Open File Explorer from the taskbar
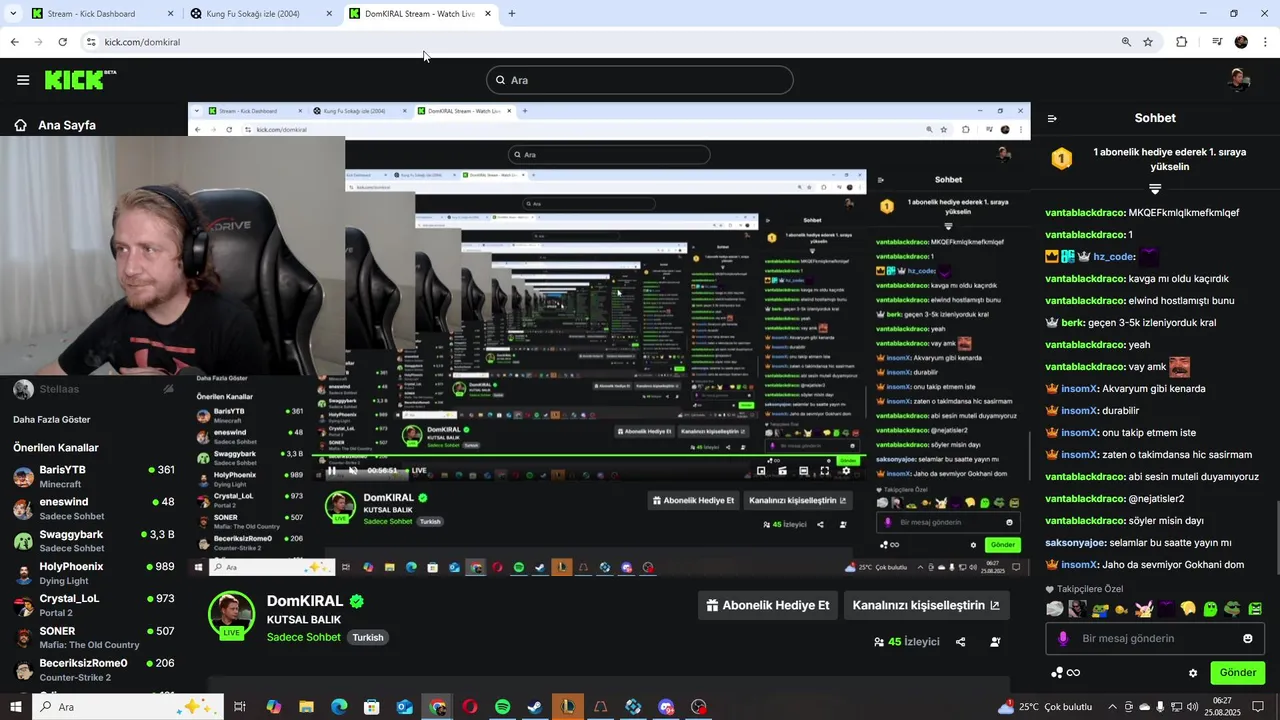 (x=306, y=707)
